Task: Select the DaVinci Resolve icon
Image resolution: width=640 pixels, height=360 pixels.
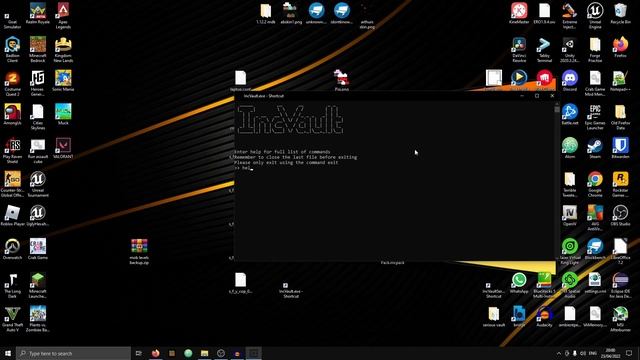Action: 519,49
